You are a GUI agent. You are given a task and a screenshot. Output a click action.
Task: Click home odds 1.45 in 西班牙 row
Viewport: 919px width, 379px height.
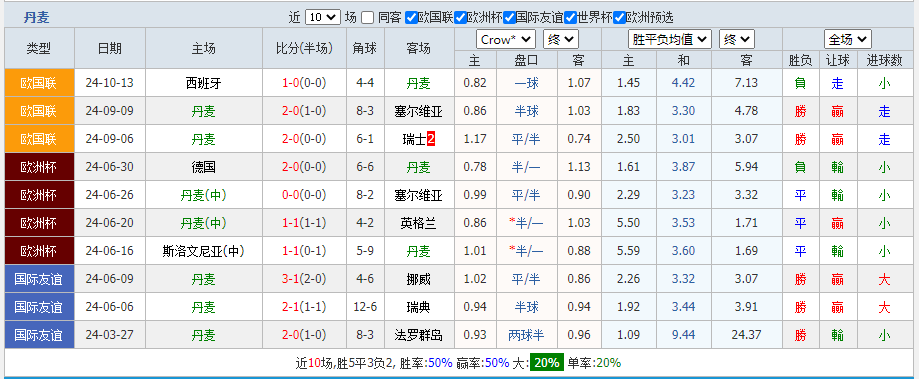[x=629, y=83]
